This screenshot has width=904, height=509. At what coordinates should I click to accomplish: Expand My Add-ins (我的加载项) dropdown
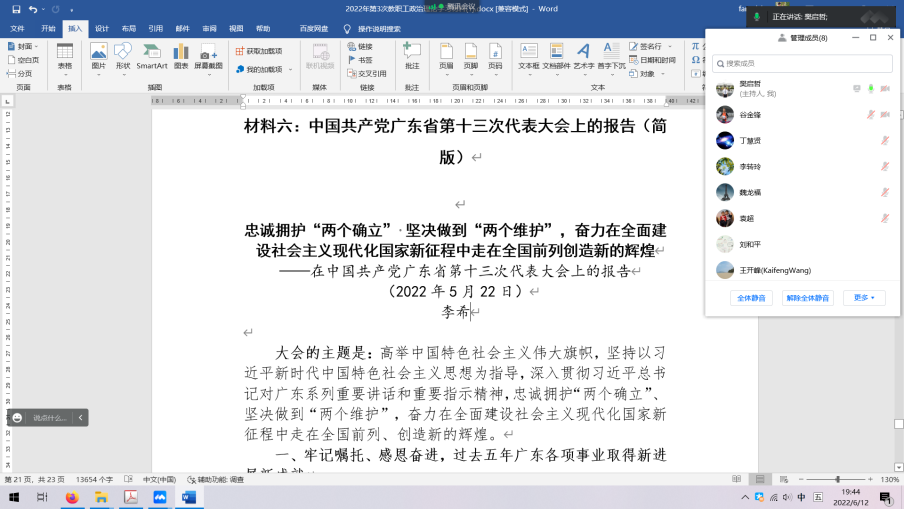pos(290,70)
